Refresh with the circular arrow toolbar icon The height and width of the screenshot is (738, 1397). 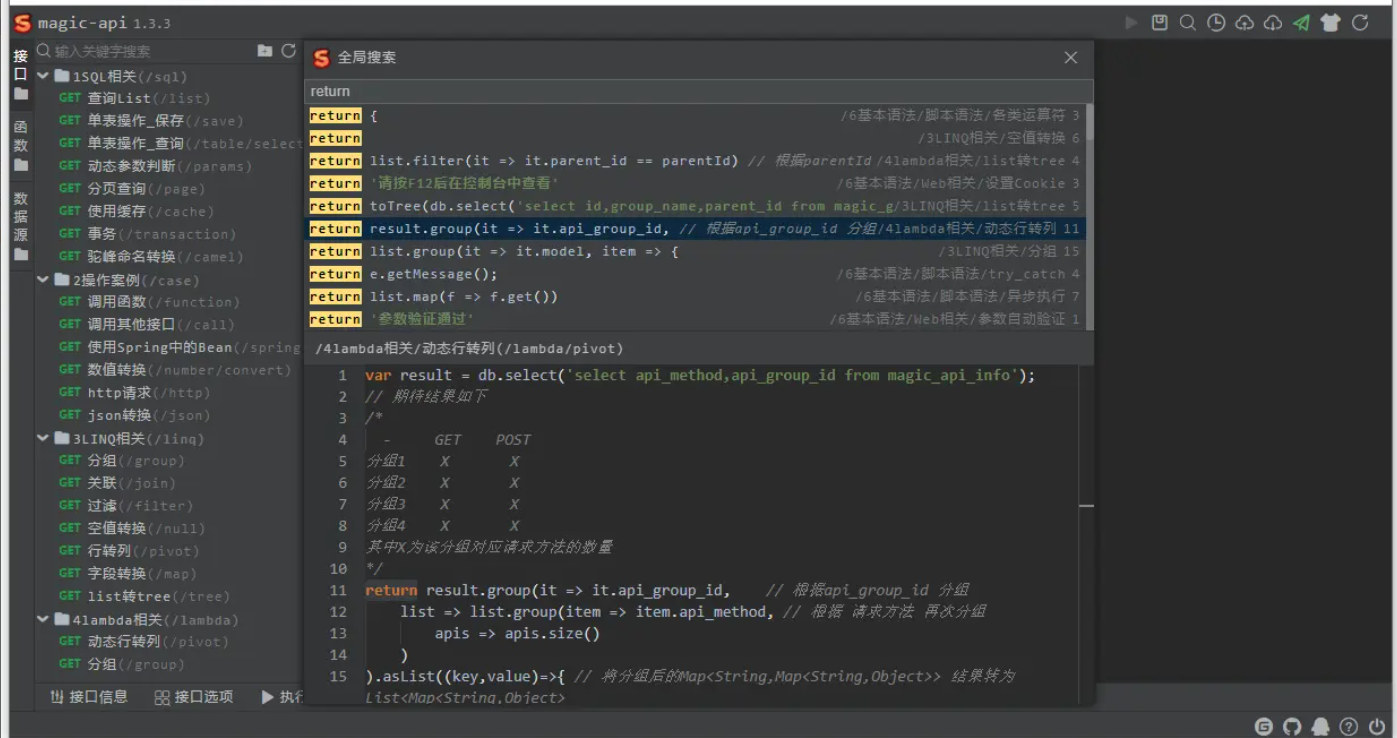[x=1358, y=23]
